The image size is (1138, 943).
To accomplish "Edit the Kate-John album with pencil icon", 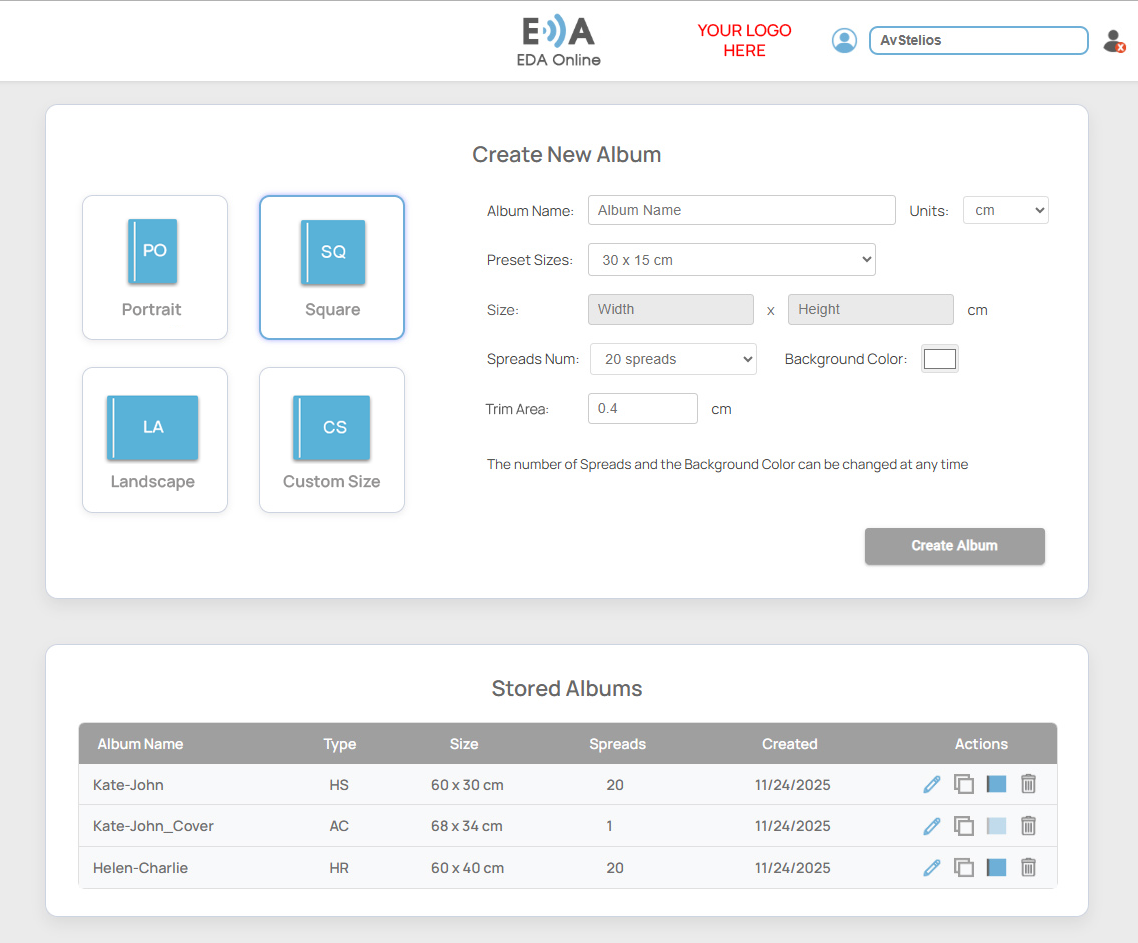I will click(932, 784).
